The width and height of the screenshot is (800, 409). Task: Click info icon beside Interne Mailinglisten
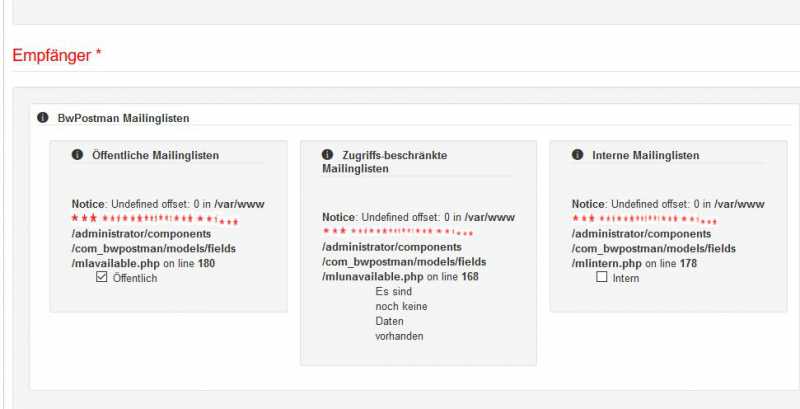coord(577,155)
